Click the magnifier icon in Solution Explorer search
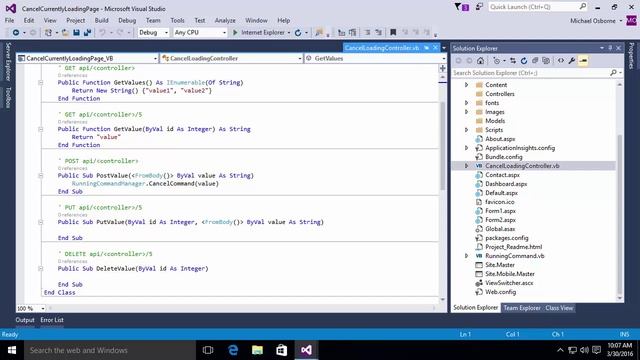The height and width of the screenshot is (360, 640). [613, 73]
